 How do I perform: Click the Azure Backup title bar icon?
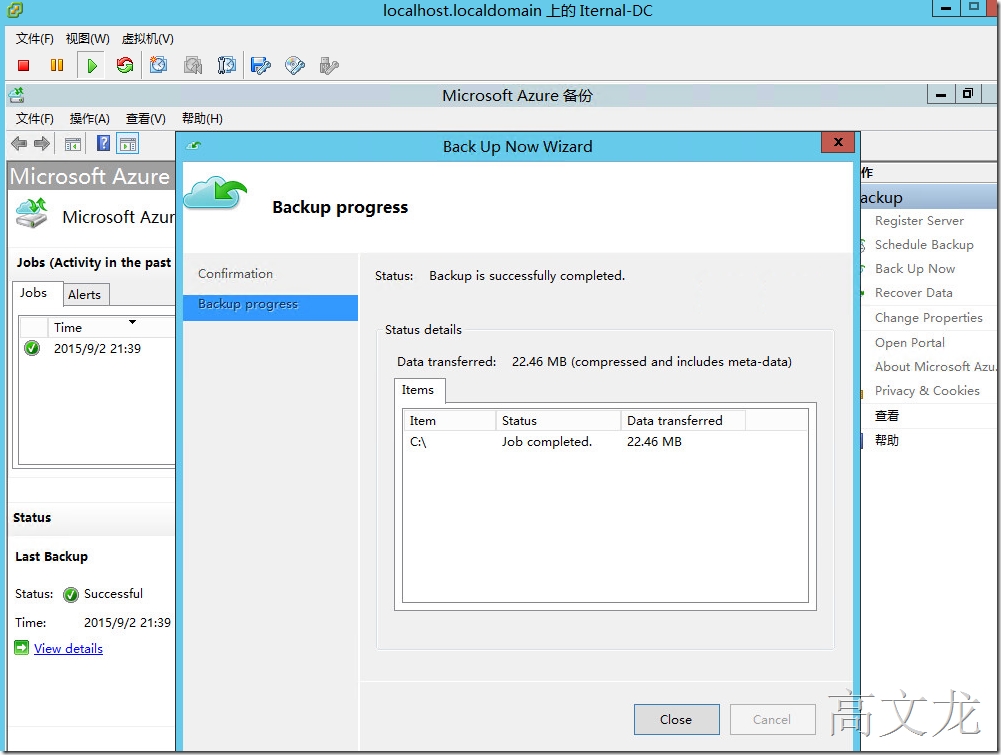pos(17,95)
